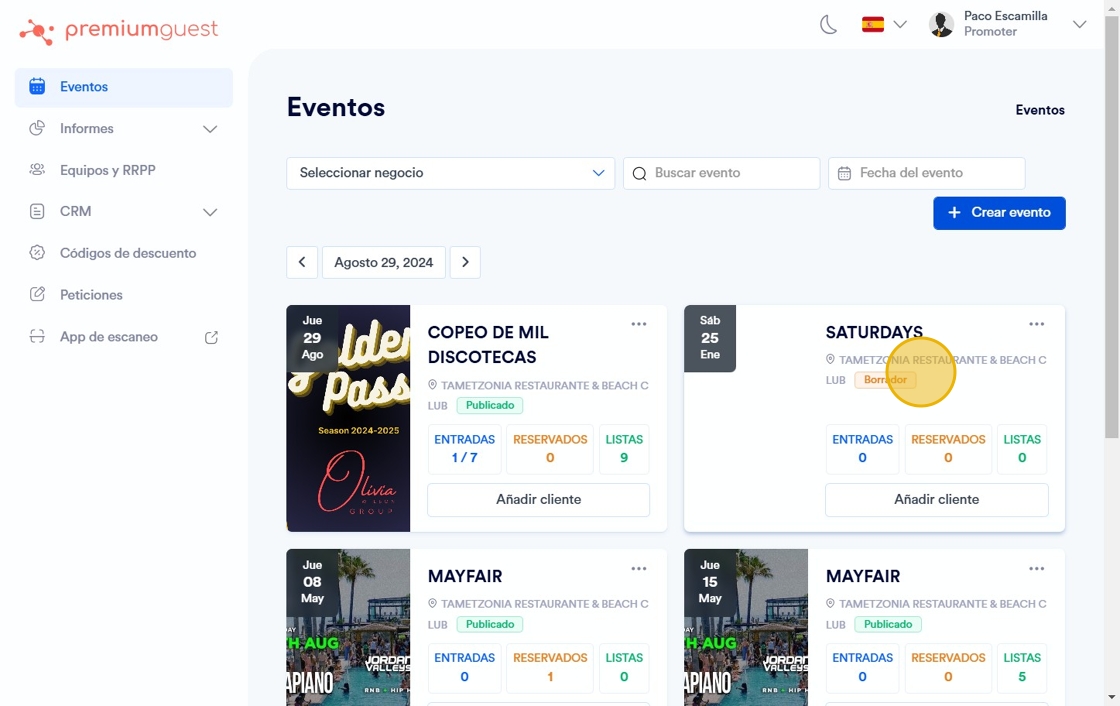1120x706 pixels.
Task: Click Añadir cliente for COPEO DE MIL DISCOTECAS
Action: (539, 499)
